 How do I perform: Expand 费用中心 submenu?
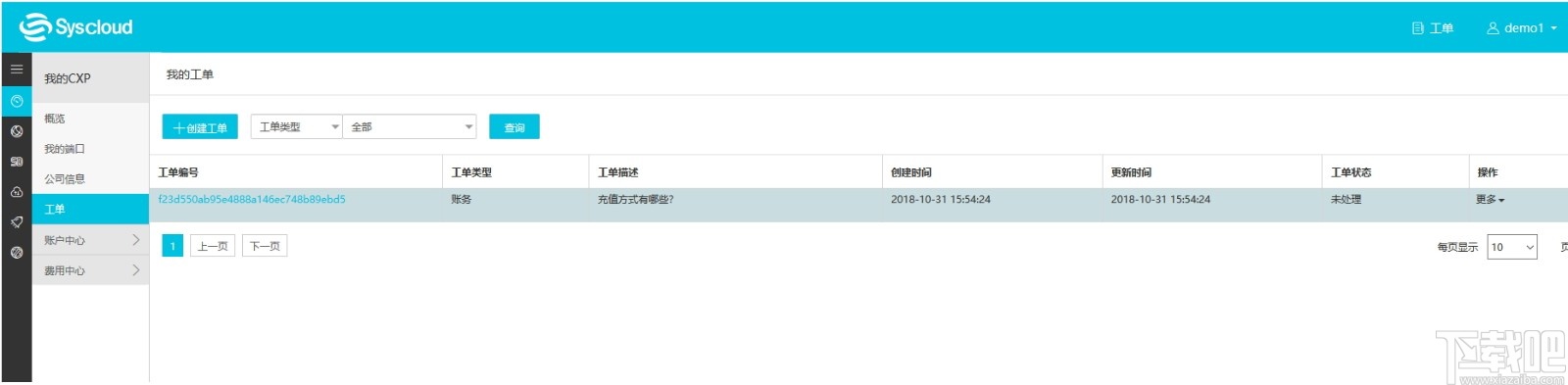tap(90, 270)
